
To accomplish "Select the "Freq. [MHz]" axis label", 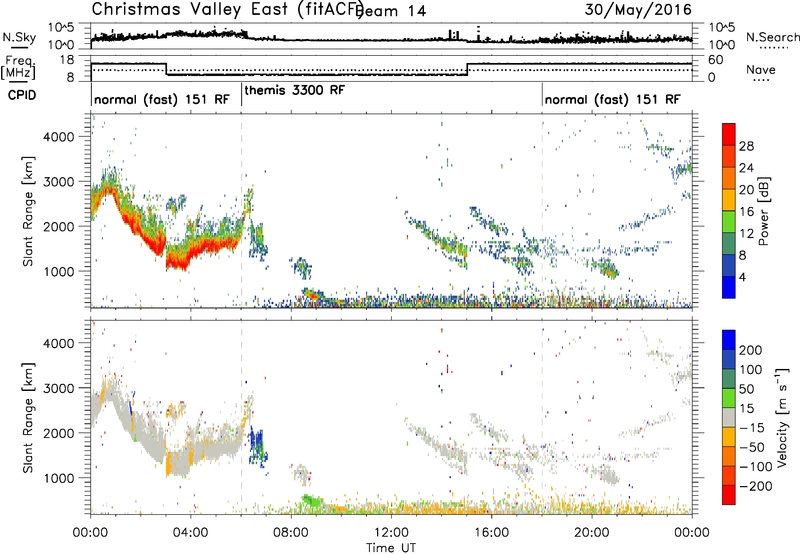I will click(x=18, y=68).
